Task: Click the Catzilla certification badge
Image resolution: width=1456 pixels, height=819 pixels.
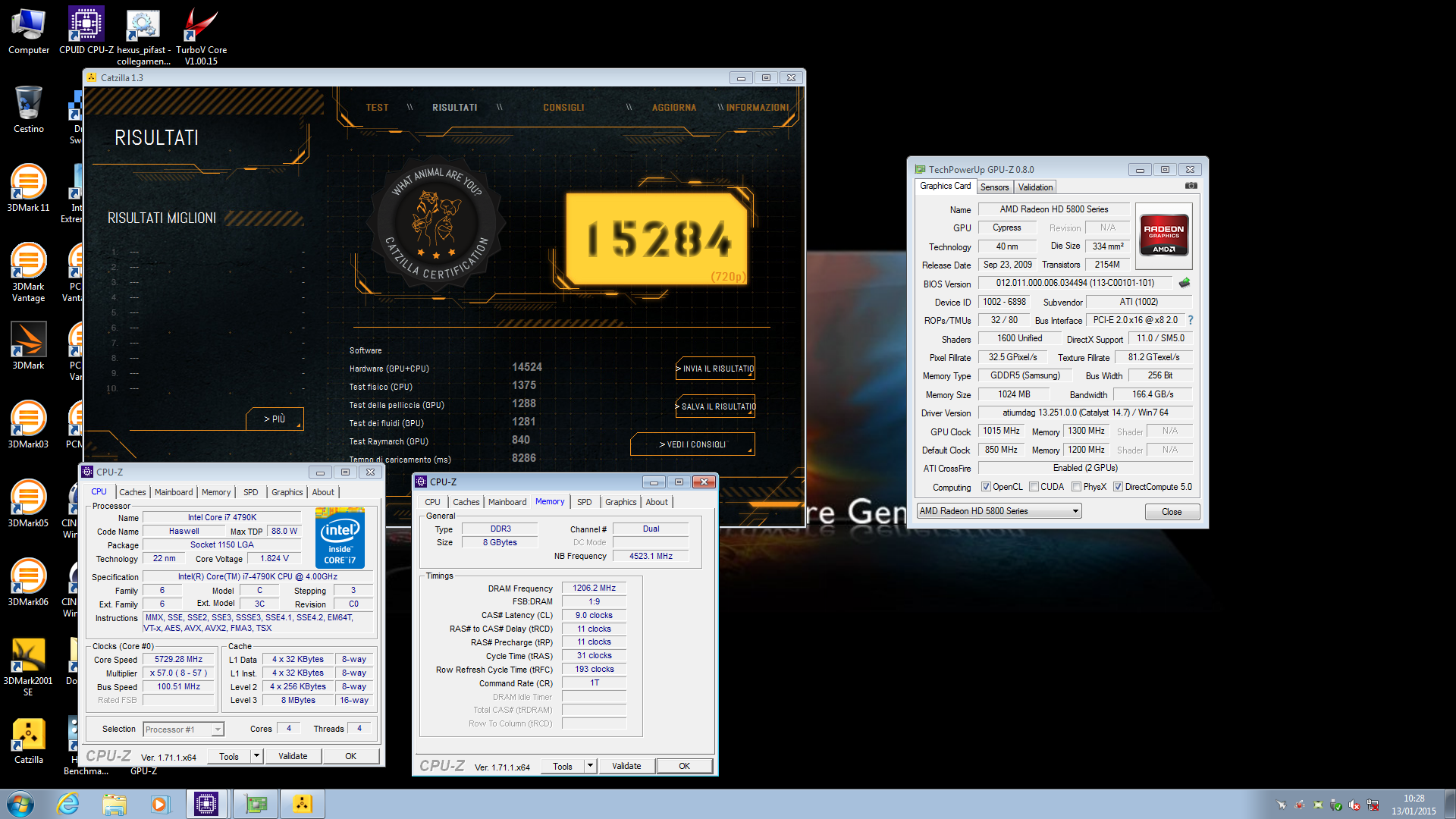Action: pos(435,223)
